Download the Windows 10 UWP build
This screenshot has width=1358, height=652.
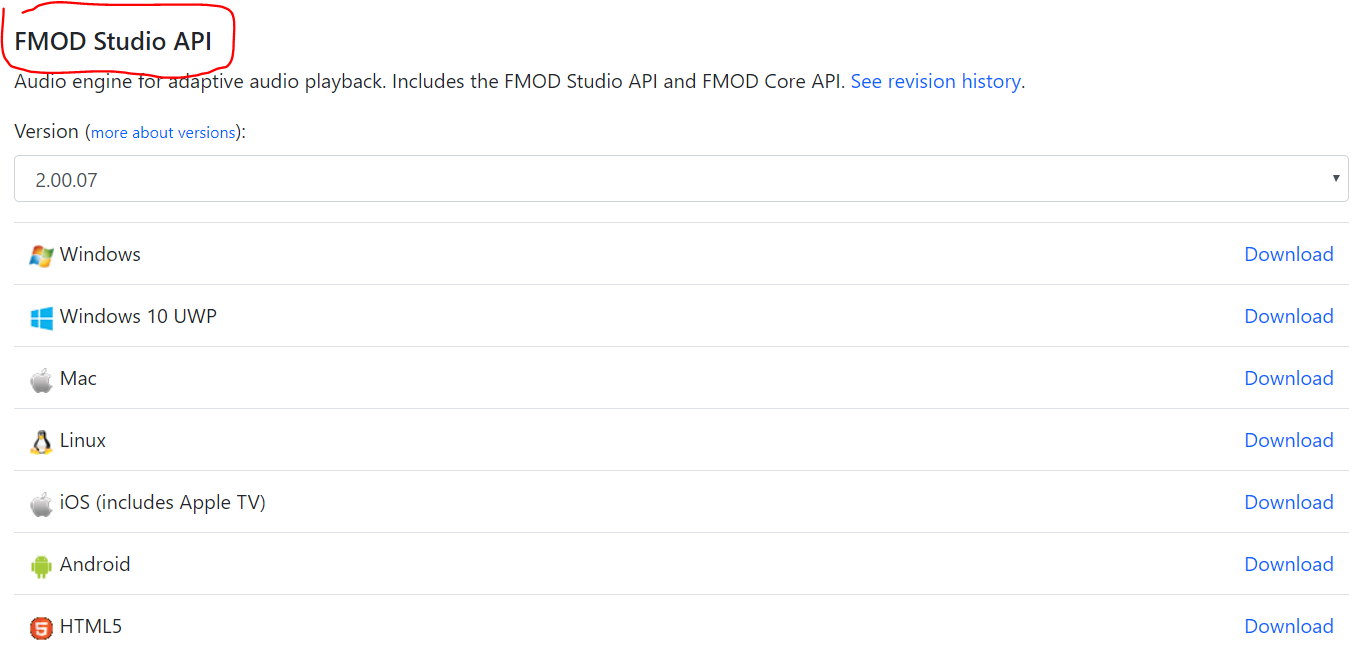pos(1288,317)
